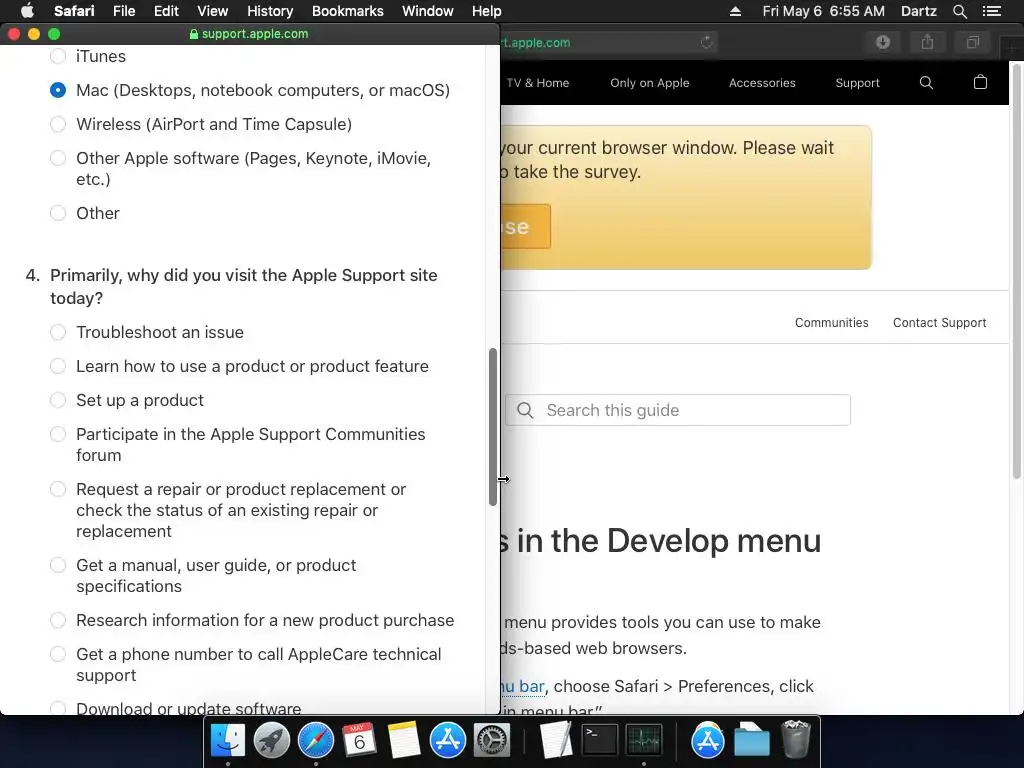Choose Participate in Apple Support Communities forum

(x=58, y=434)
